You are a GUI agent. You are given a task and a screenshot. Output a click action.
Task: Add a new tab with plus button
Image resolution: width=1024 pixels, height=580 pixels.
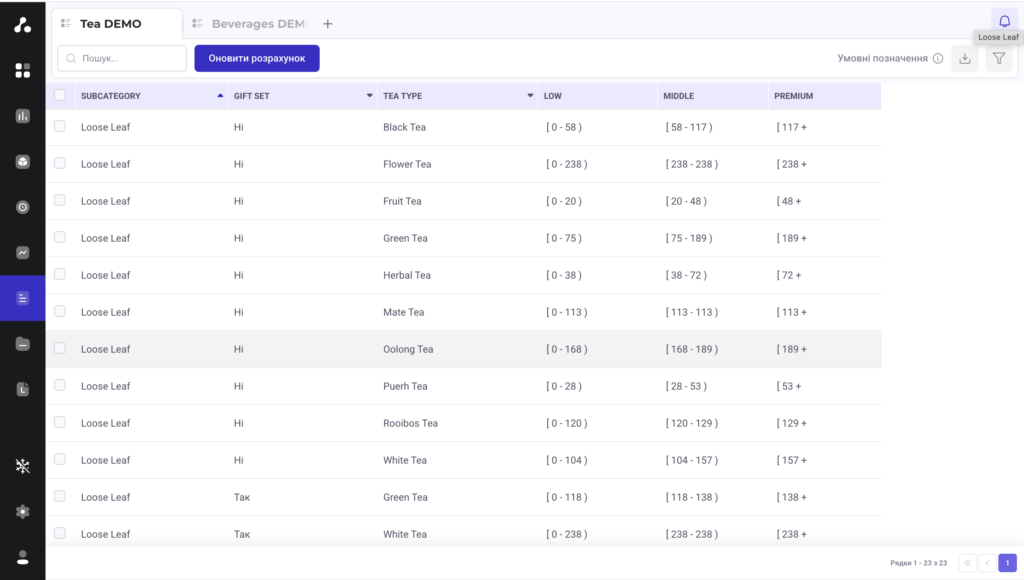coord(328,24)
